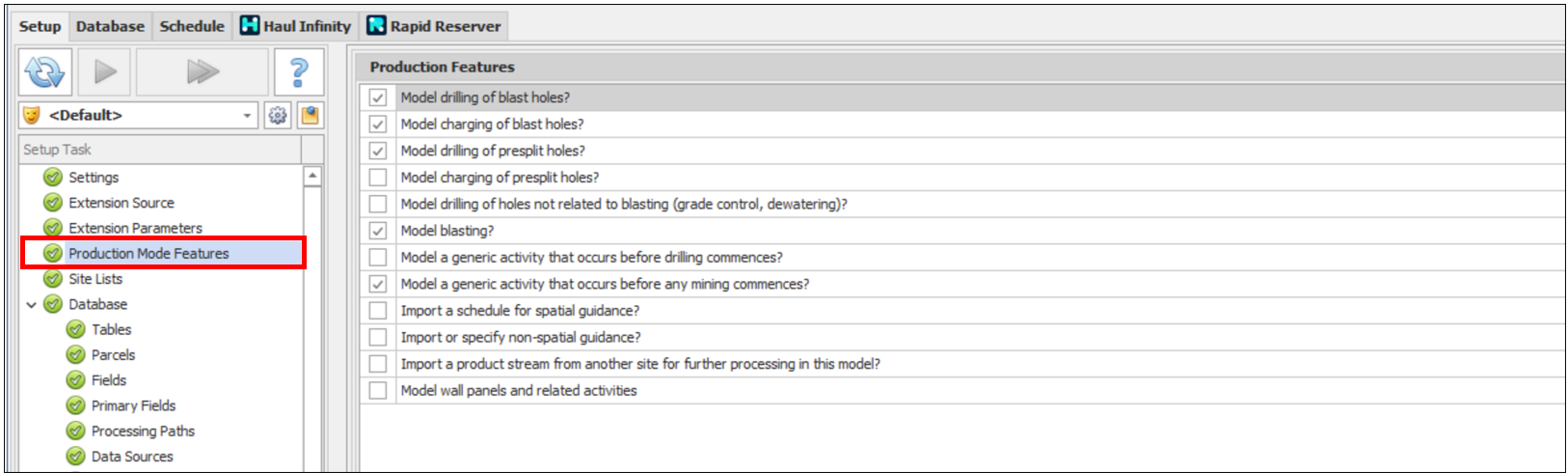Tick Import a schedule for spatial guidance
This screenshot has width=1568, height=473.
click(x=378, y=311)
